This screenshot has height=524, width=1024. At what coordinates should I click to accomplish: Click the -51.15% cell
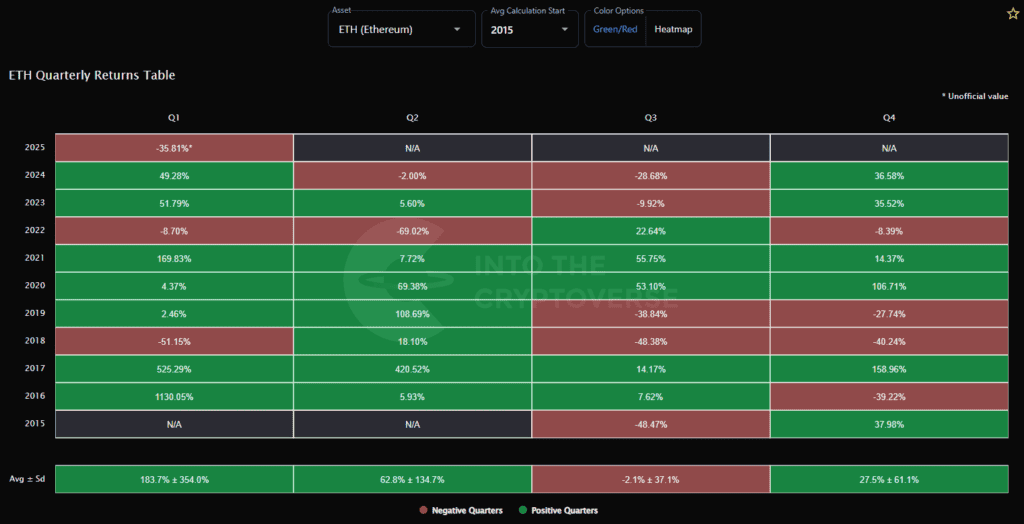coord(174,342)
